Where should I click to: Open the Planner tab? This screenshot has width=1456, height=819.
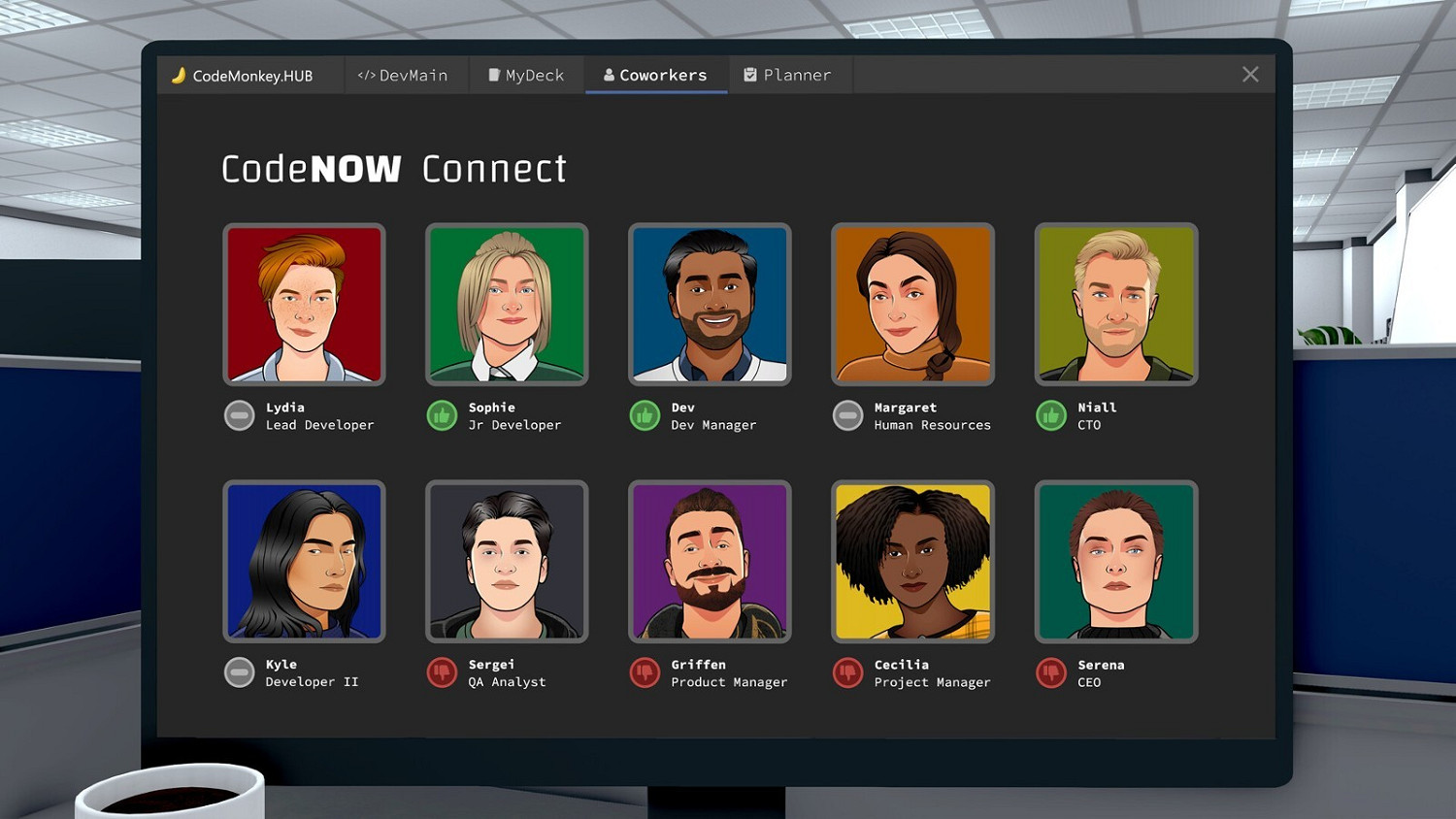(x=788, y=74)
